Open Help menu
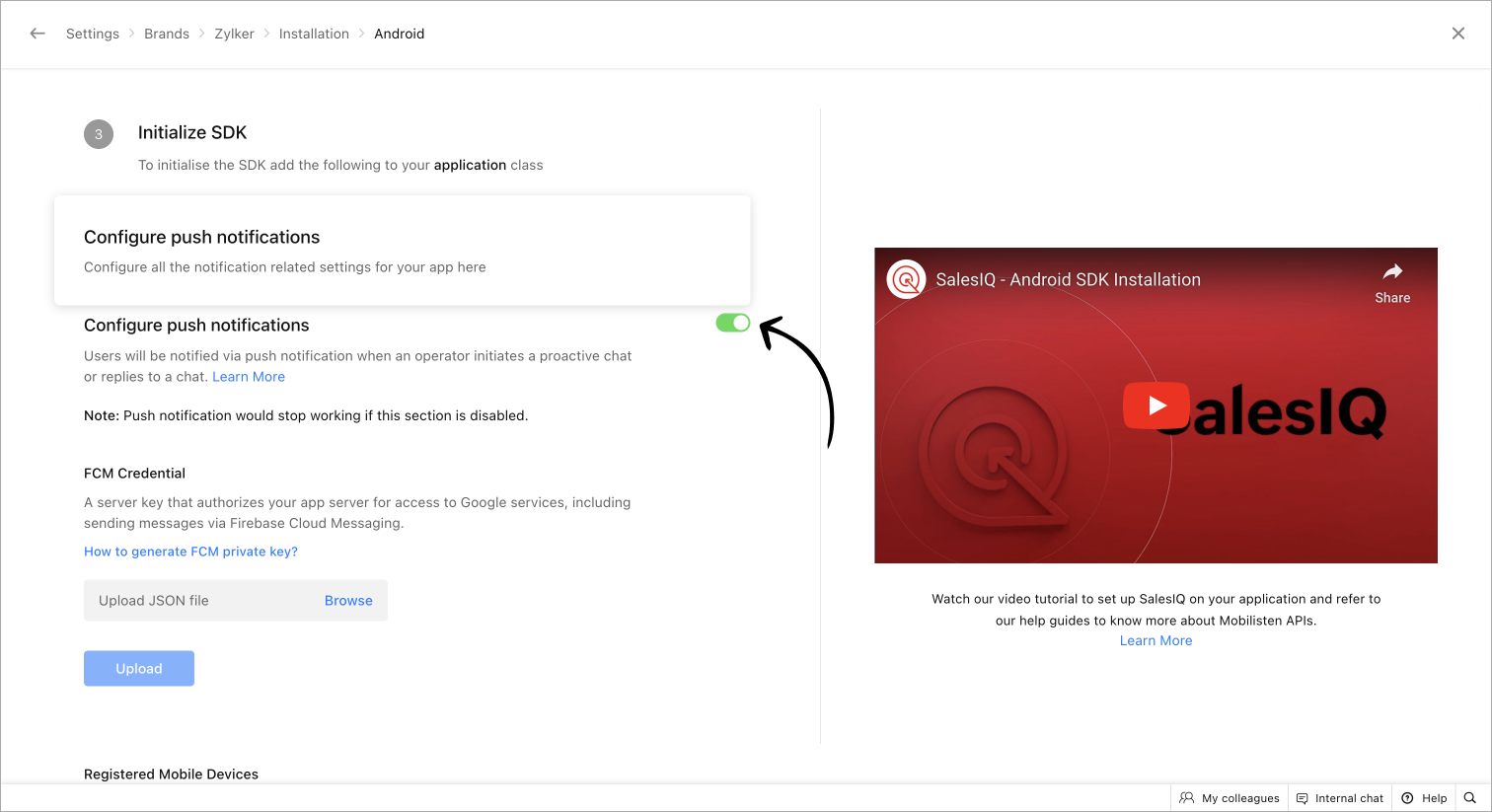Image resolution: width=1492 pixels, height=812 pixels. click(1424, 798)
